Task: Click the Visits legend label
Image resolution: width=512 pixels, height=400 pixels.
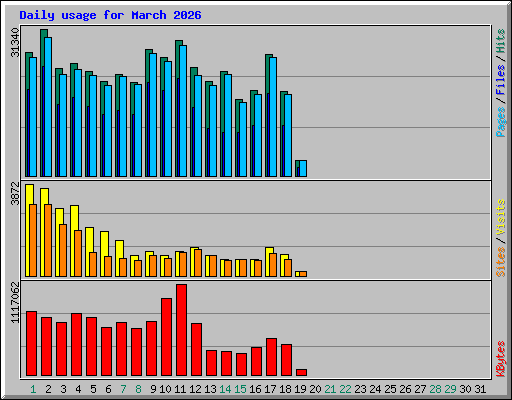Action: click(500, 218)
